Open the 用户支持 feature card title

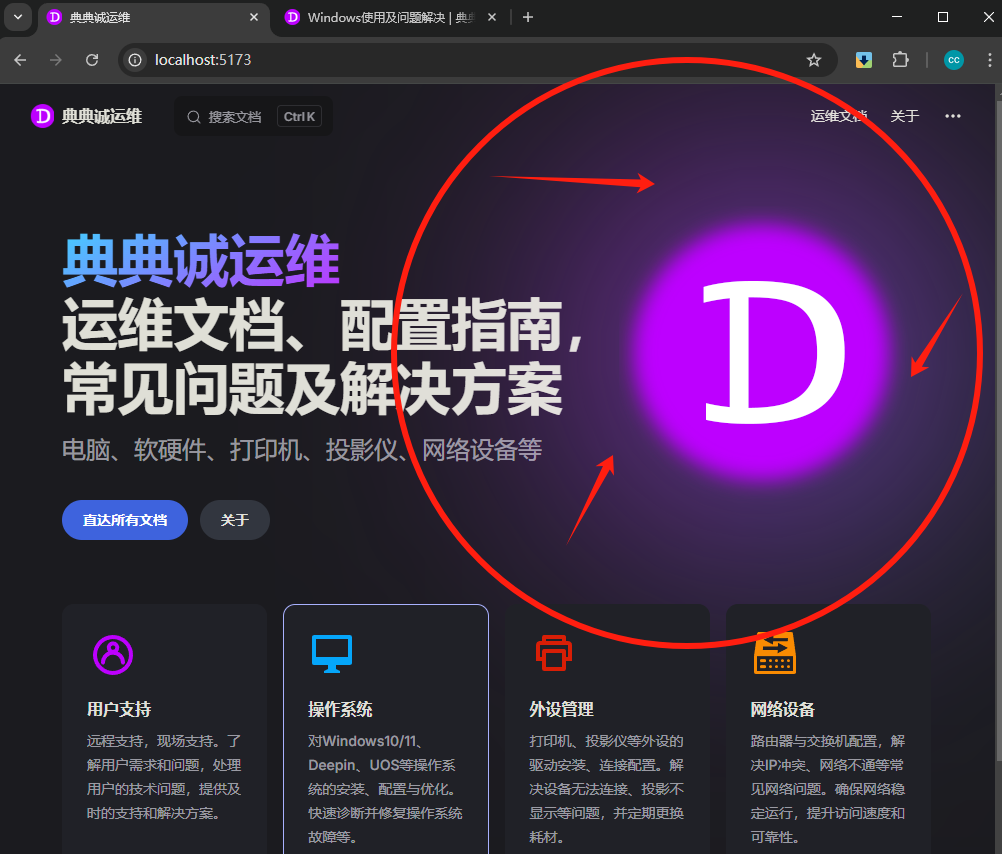point(119,710)
